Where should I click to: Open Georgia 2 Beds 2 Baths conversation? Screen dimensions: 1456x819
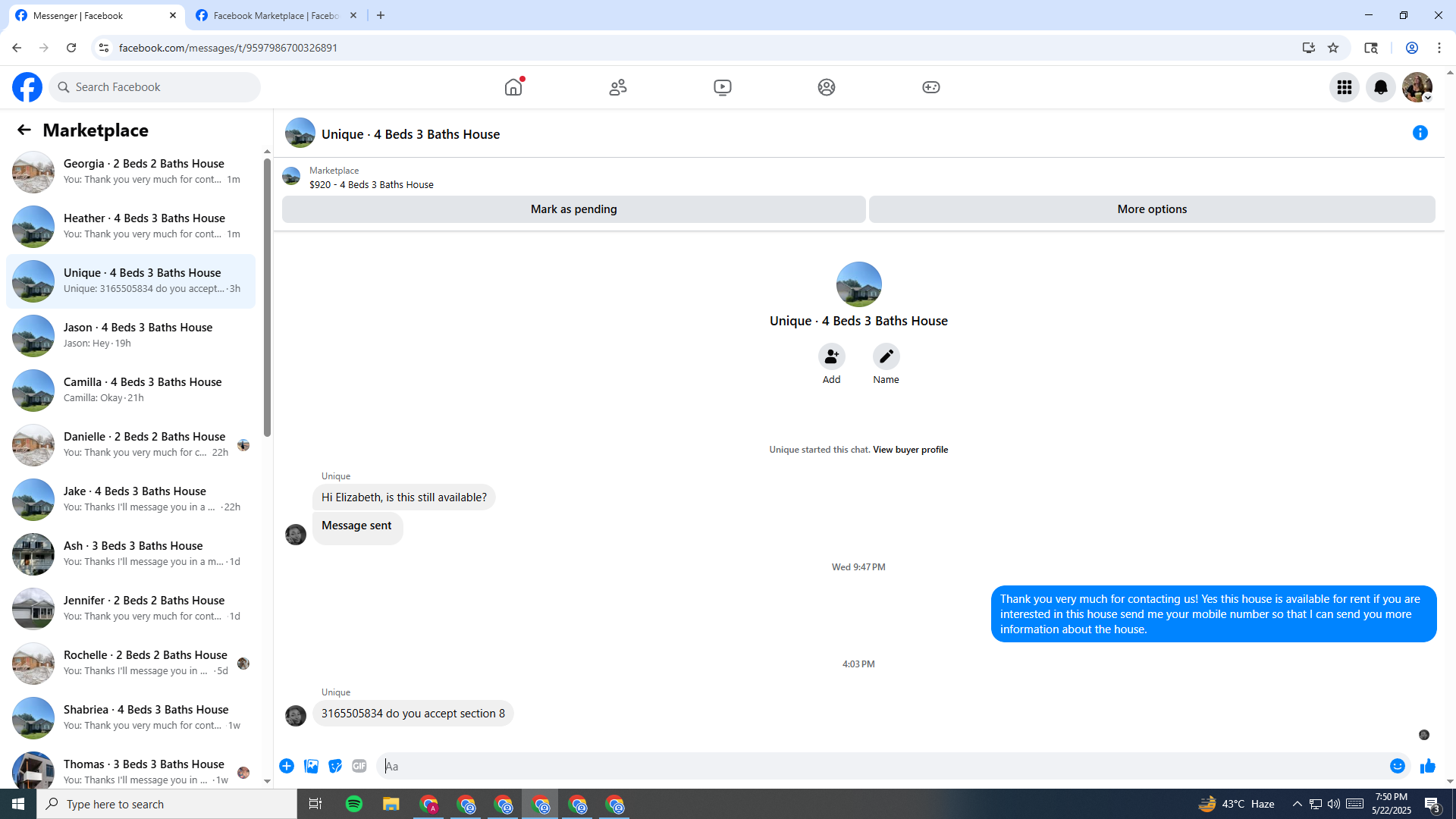pos(130,172)
